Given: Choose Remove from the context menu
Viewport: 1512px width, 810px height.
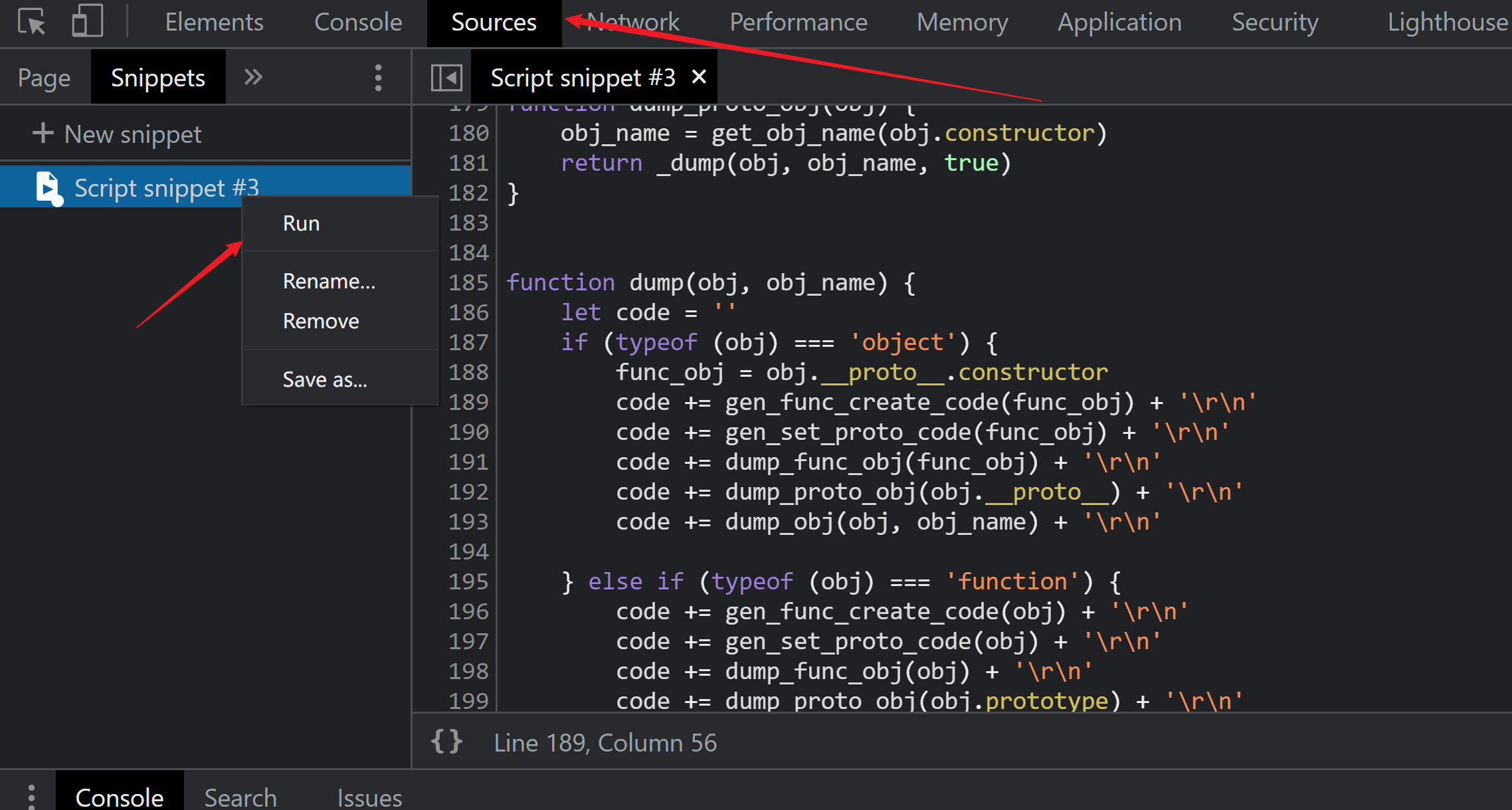Looking at the screenshot, I should tap(321, 321).
